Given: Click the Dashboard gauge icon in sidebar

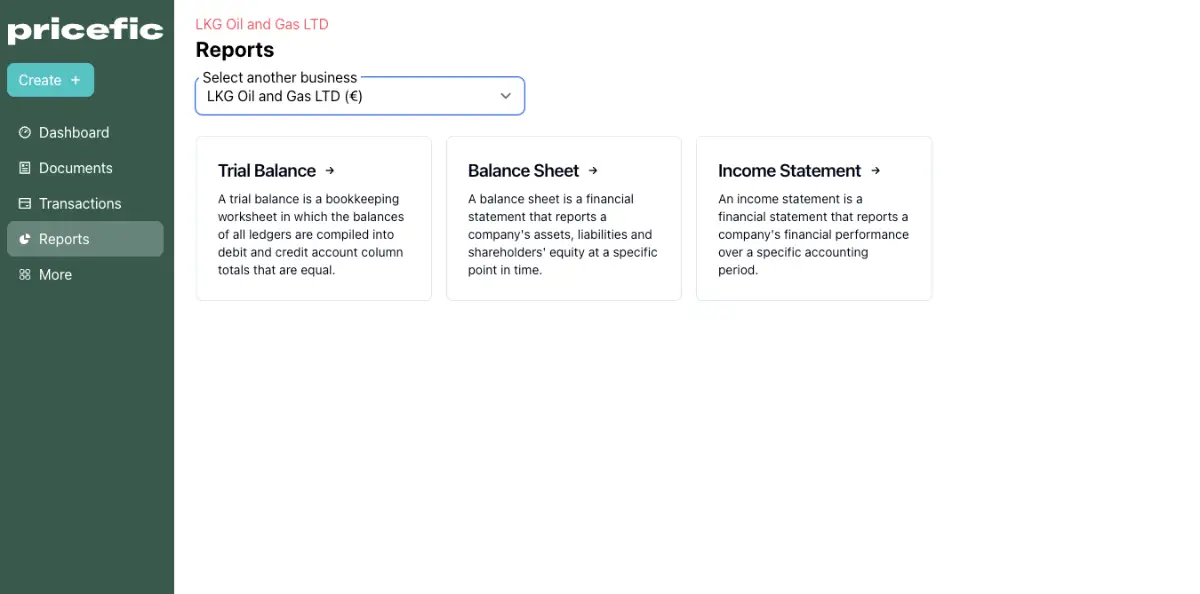Looking at the screenshot, I should pos(25,132).
